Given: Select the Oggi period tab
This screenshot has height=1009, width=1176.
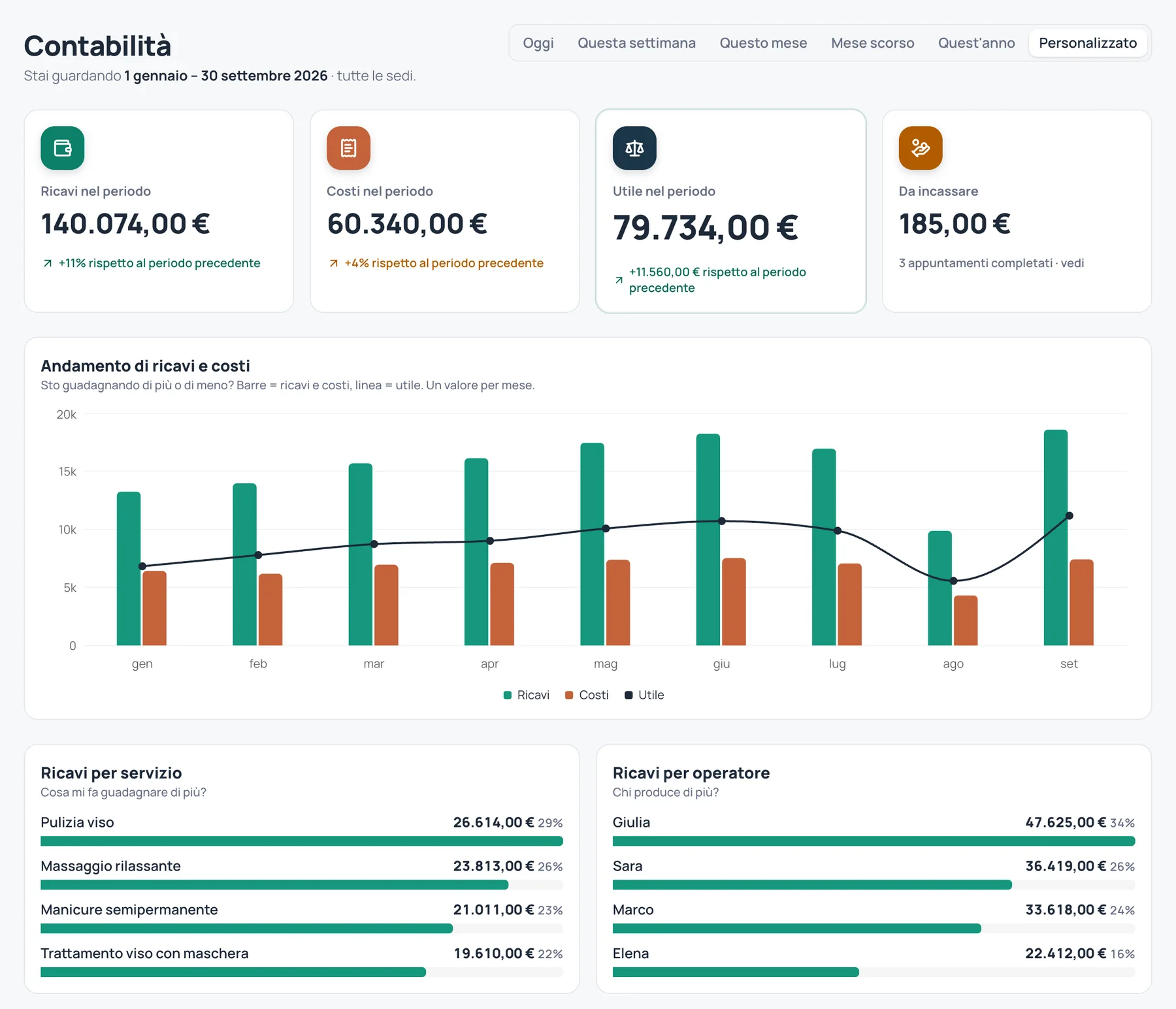Looking at the screenshot, I should pyautogui.click(x=538, y=43).
